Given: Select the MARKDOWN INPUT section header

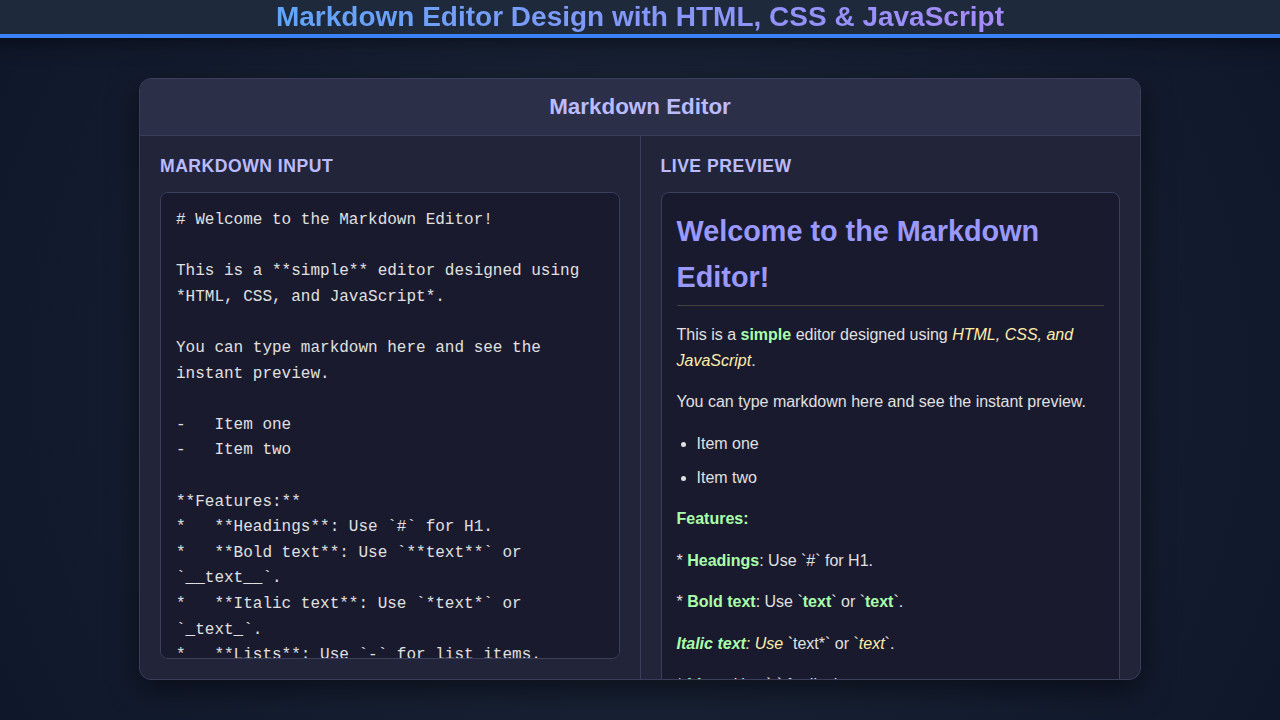Looking at the screenshot, I should 246,166.
